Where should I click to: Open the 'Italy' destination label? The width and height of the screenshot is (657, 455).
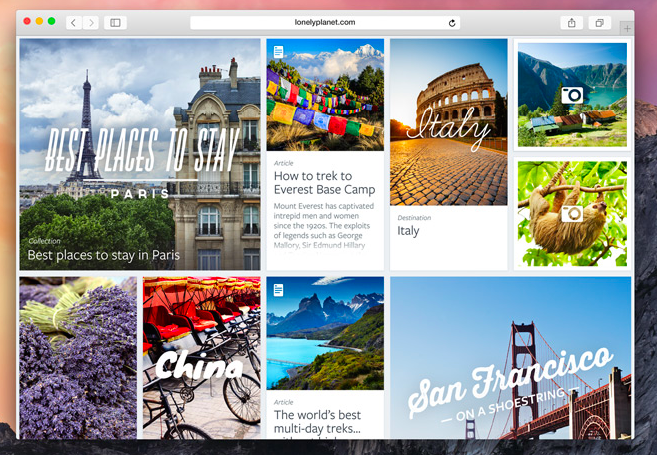click(408, 231)
